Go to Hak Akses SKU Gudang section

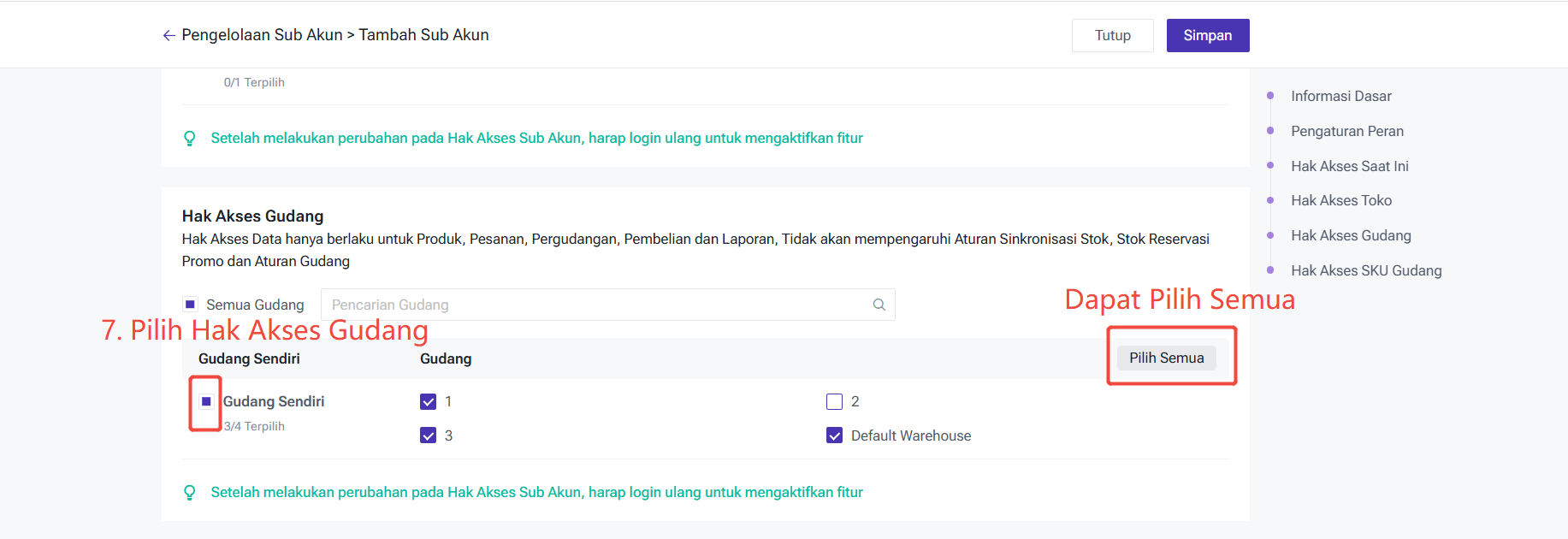pos(1365,270)
